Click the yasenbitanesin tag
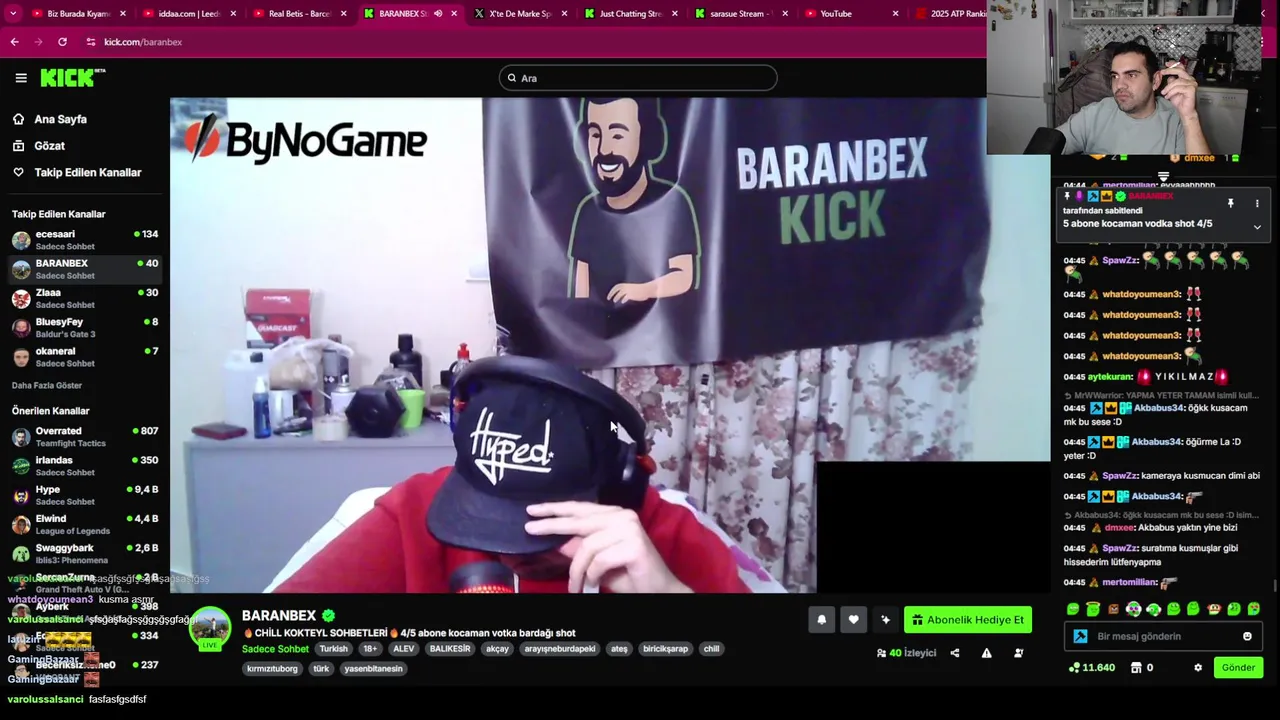The image size is (1280, 720). [x=373, y=669]
